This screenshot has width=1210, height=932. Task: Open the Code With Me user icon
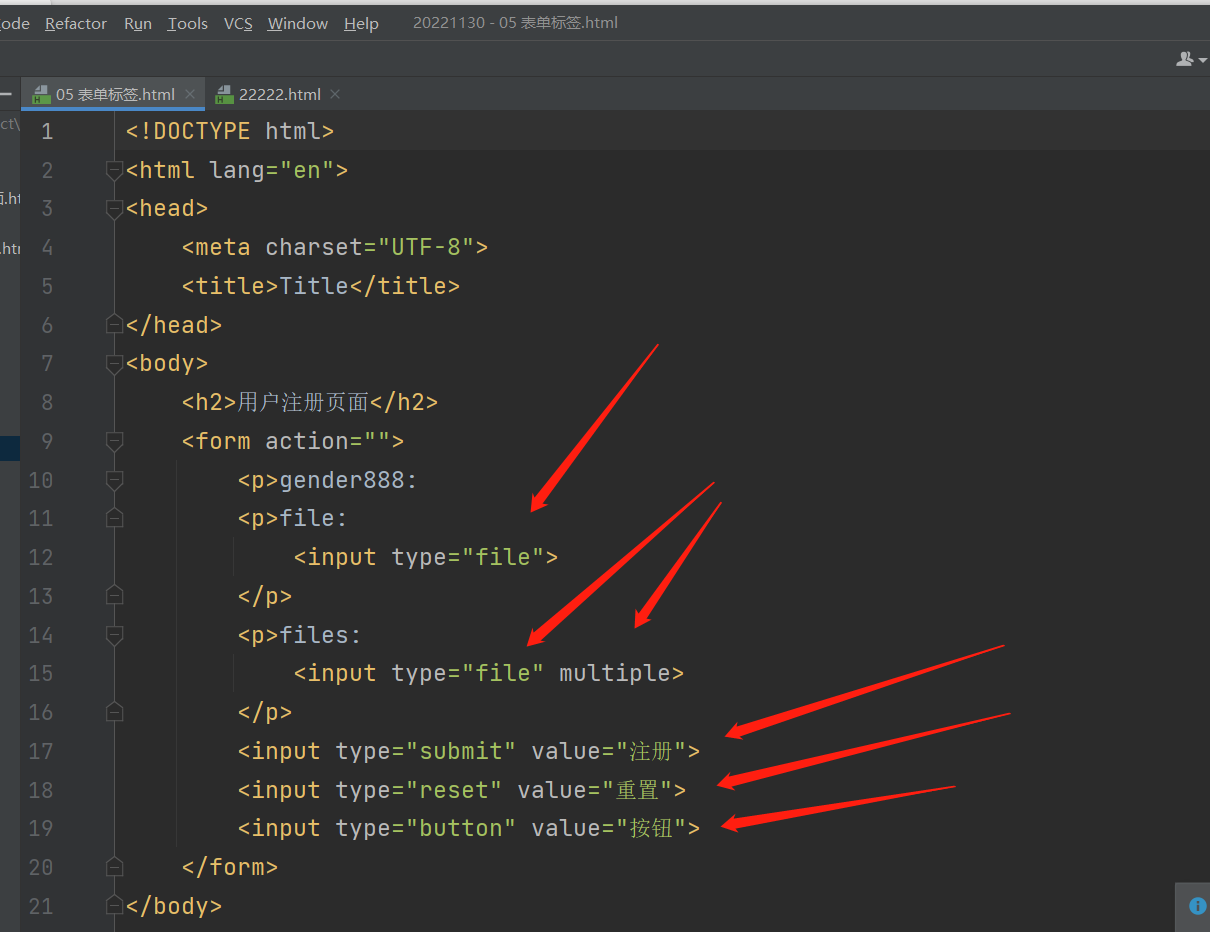click(x=1184, y=59)
